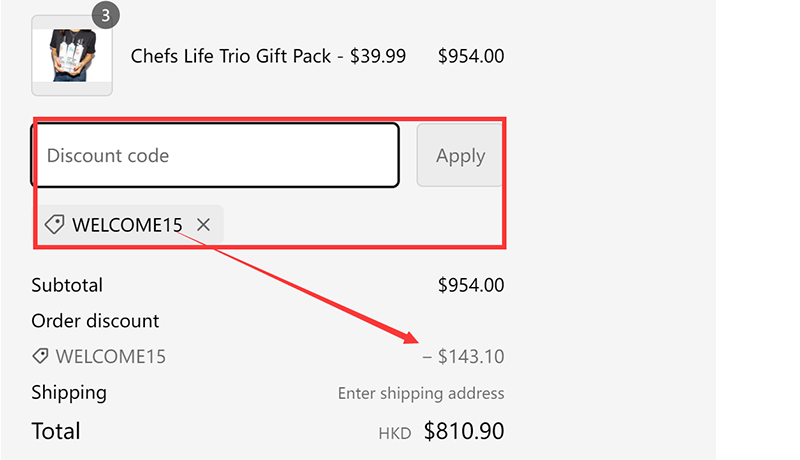Click the Order discount label
Viewport: 800px width, 460px height.
pyautogui.click(x=95, y=321)
